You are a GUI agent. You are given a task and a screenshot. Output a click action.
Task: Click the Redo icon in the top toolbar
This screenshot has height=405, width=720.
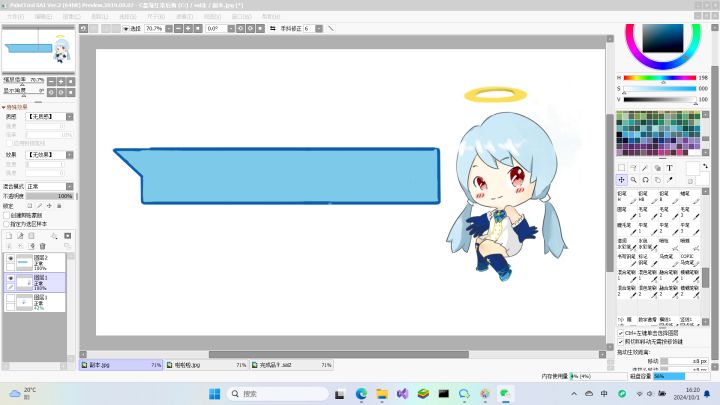[94, 28]
